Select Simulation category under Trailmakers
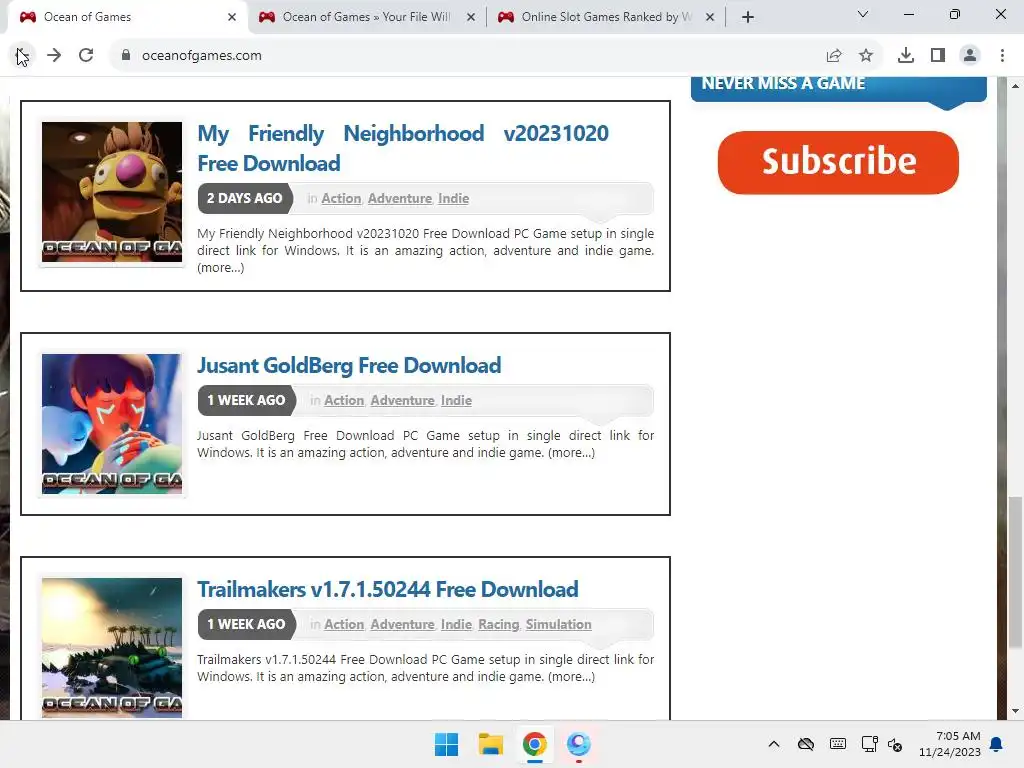Viewport: 1024px width, 768px height. (558, 624)
